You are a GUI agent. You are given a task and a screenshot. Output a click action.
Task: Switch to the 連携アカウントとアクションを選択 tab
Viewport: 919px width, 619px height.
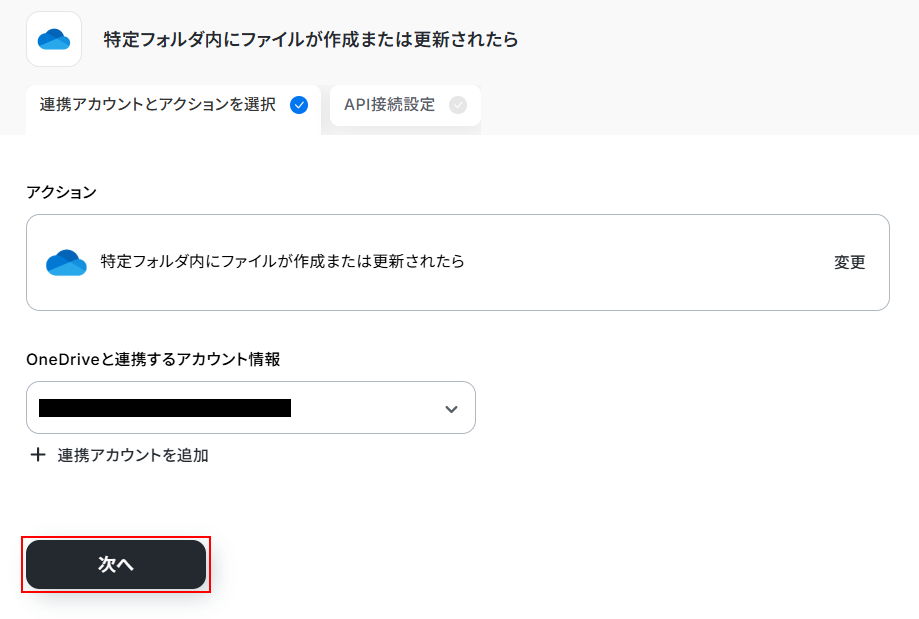click(158, 105)
